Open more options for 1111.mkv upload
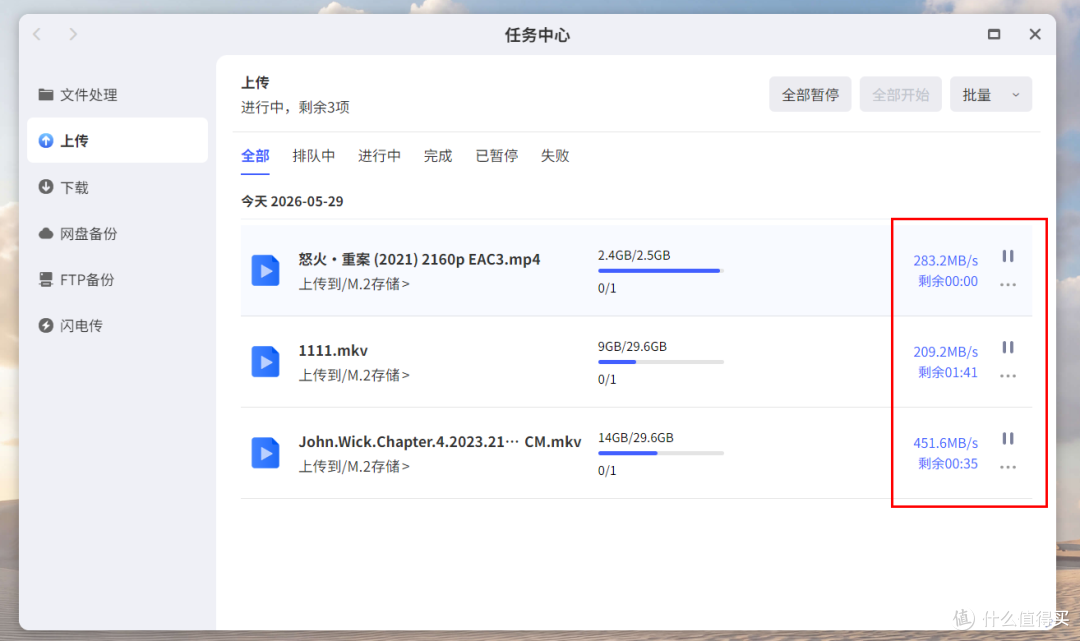This screenshot has height=641, width=1080. click(1008, 376)
